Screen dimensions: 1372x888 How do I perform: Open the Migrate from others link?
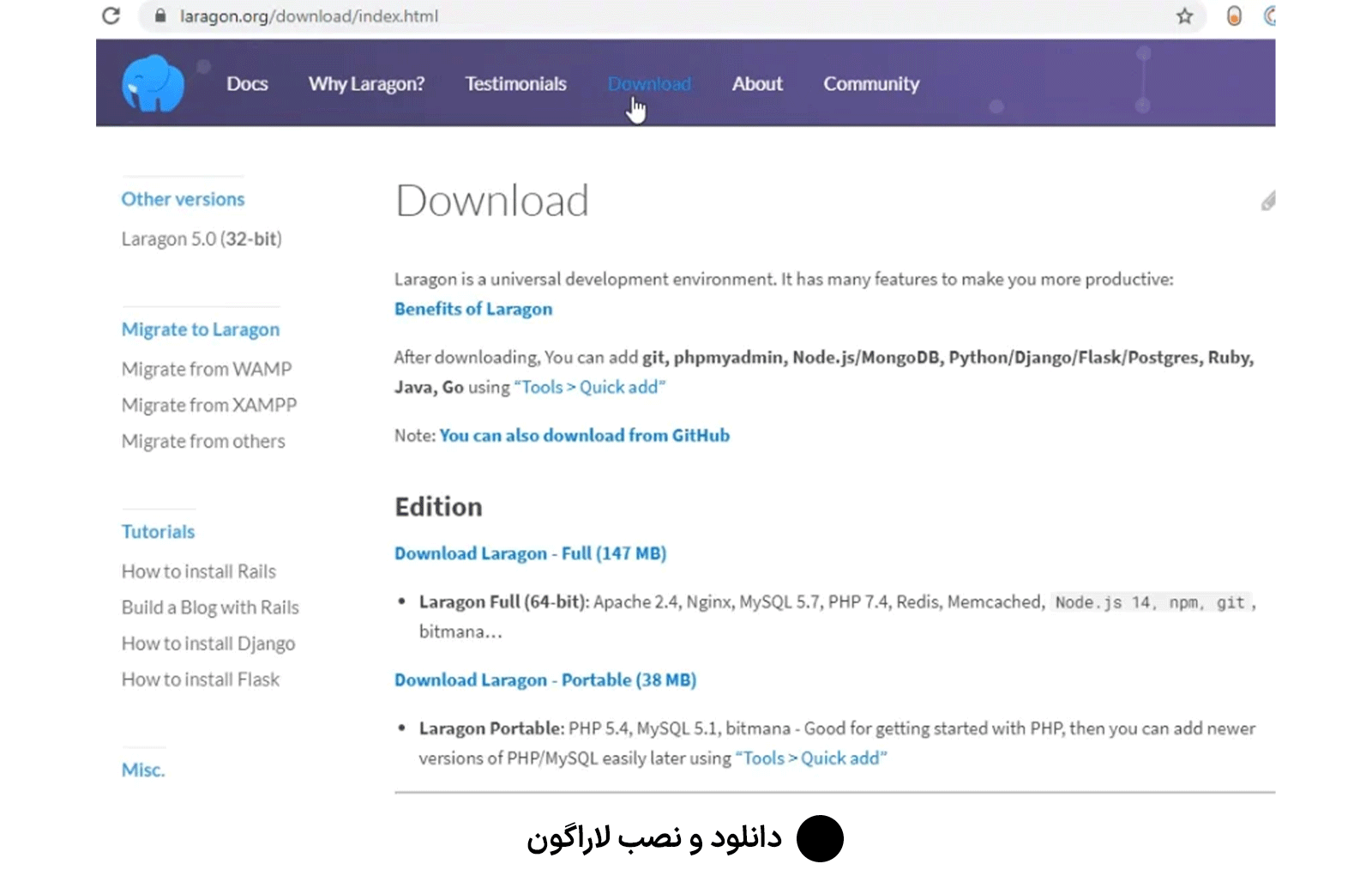pyautogui.click(x=203, y=441)
